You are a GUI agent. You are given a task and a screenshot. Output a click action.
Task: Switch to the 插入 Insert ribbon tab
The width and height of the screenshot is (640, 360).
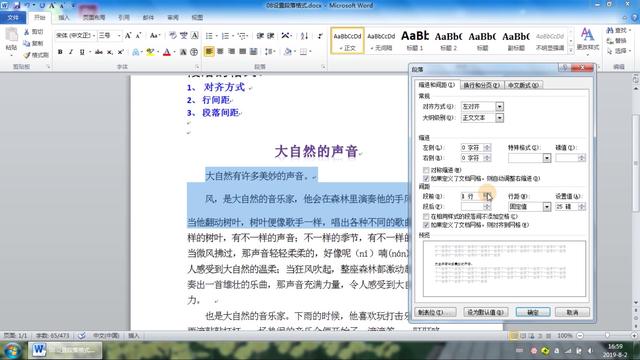(64, 18)
